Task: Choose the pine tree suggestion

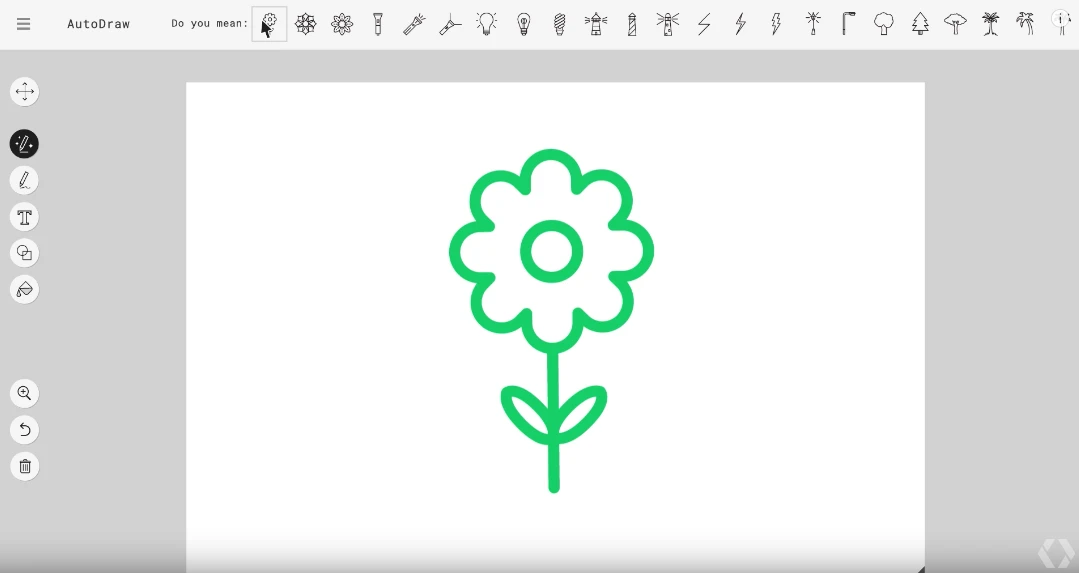Action: pyautogui.click(x=920, y=24)
